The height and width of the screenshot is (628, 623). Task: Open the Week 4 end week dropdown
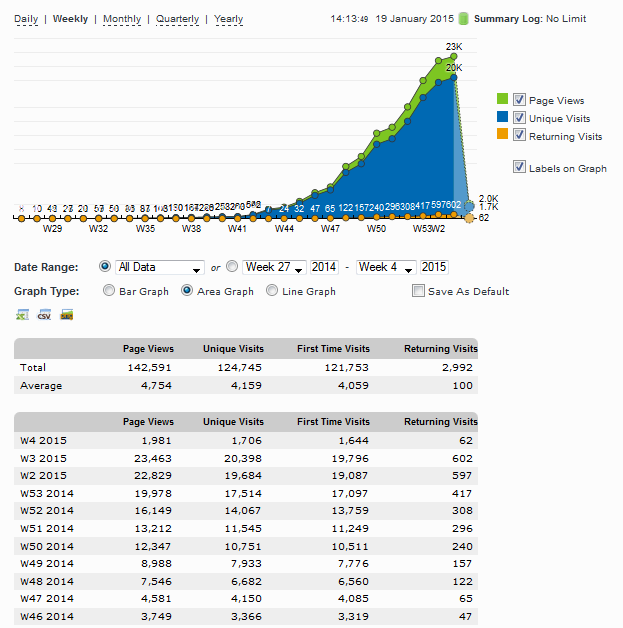pyautogui.click(x=386, y=267)
